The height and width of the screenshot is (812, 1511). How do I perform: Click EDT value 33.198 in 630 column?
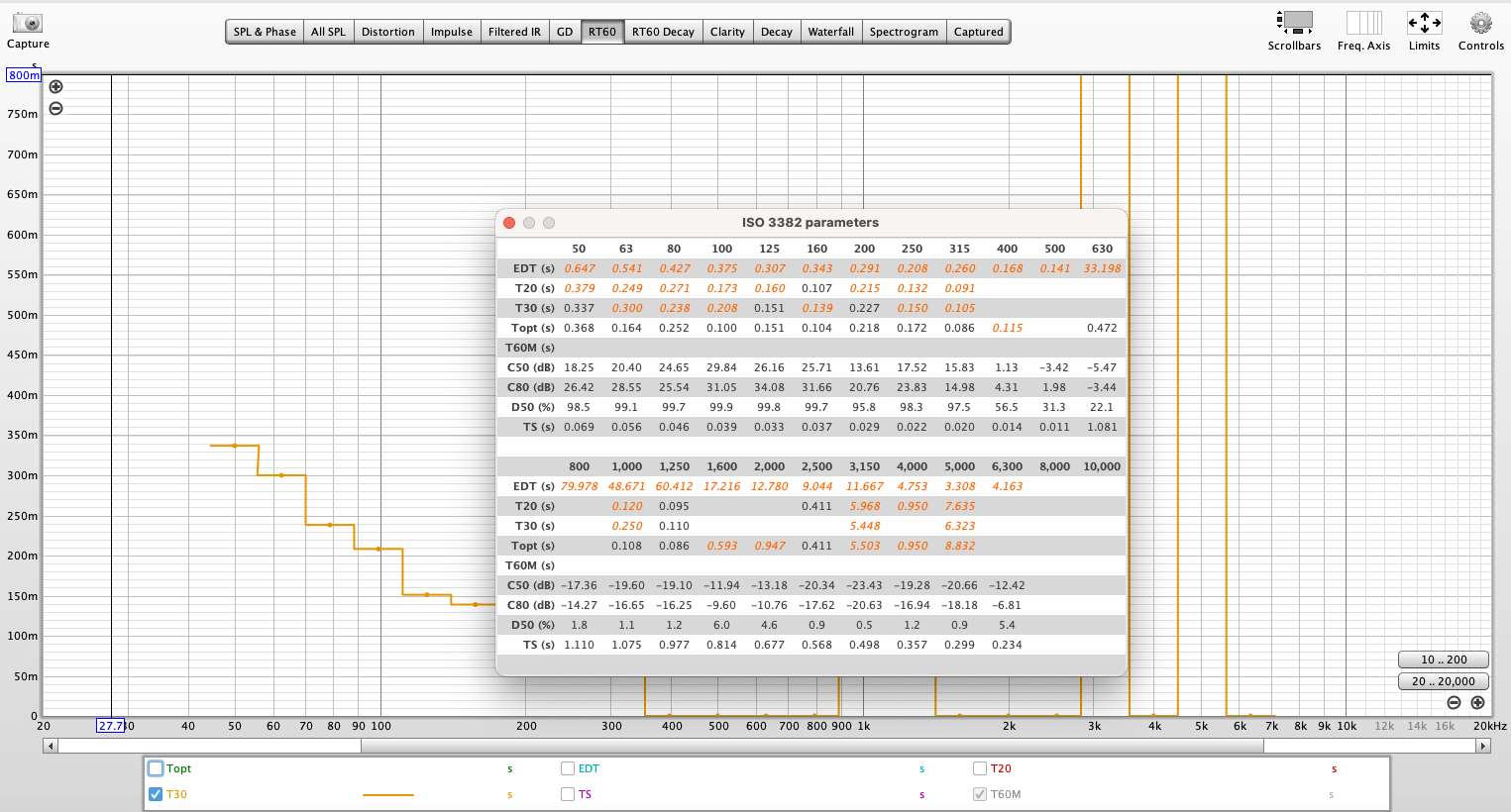1102,268
